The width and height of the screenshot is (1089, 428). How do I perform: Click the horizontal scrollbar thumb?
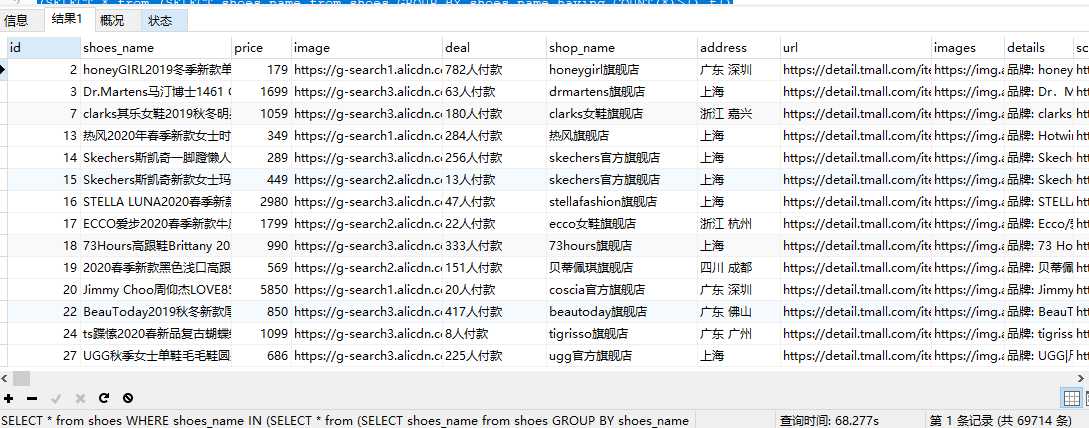coord(22,379)
